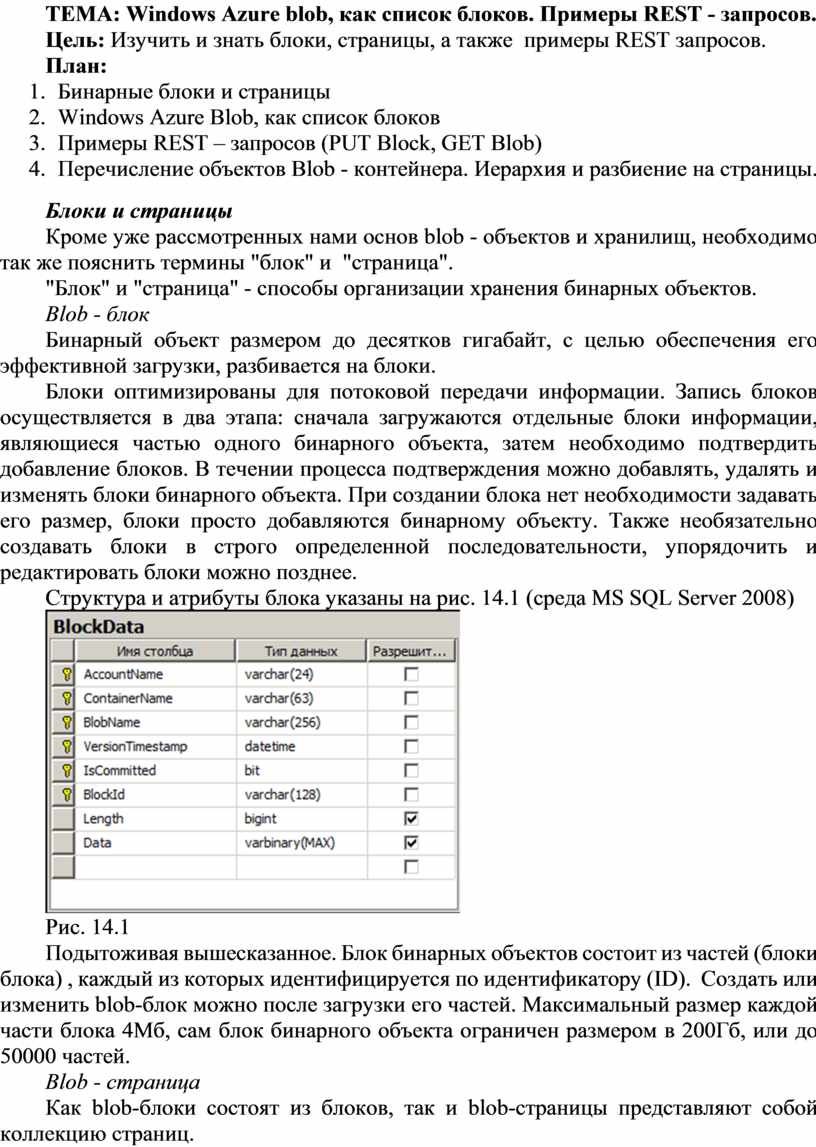Click the 'Блоки и страницы' heading
The image size is (816, 1147).
(139, 211)
